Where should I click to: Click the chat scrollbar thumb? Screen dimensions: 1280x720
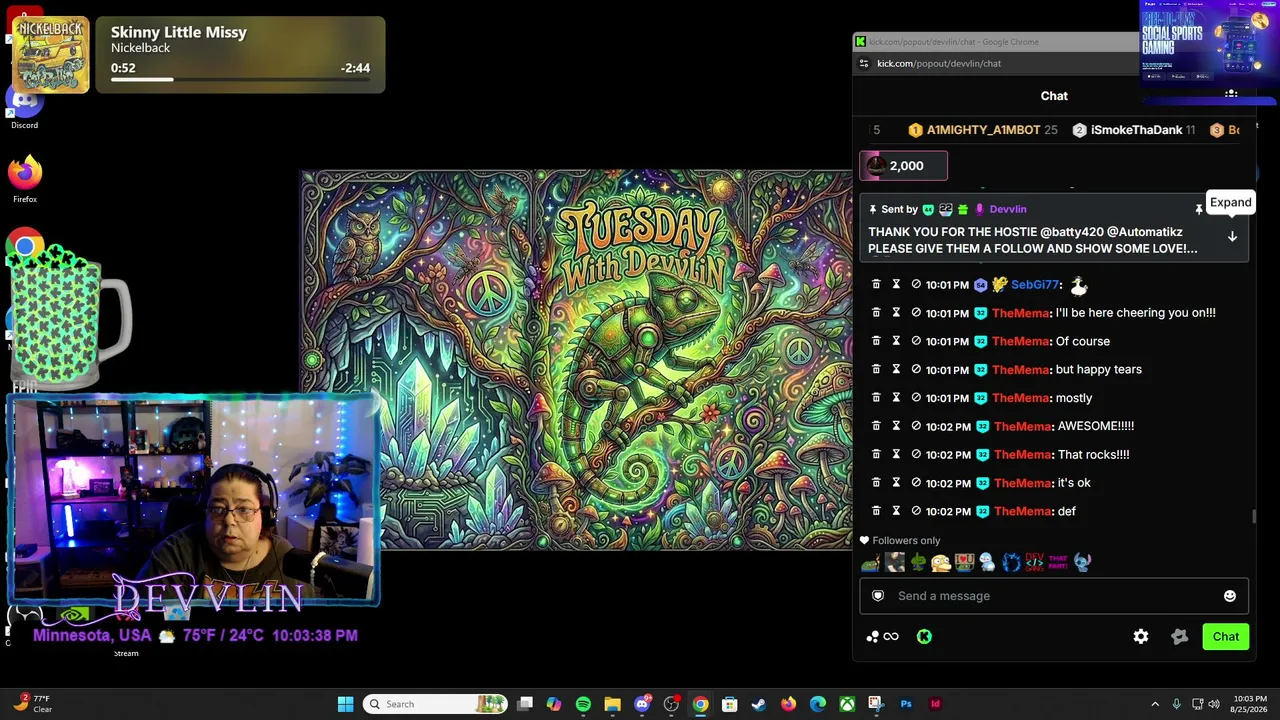1254,516
